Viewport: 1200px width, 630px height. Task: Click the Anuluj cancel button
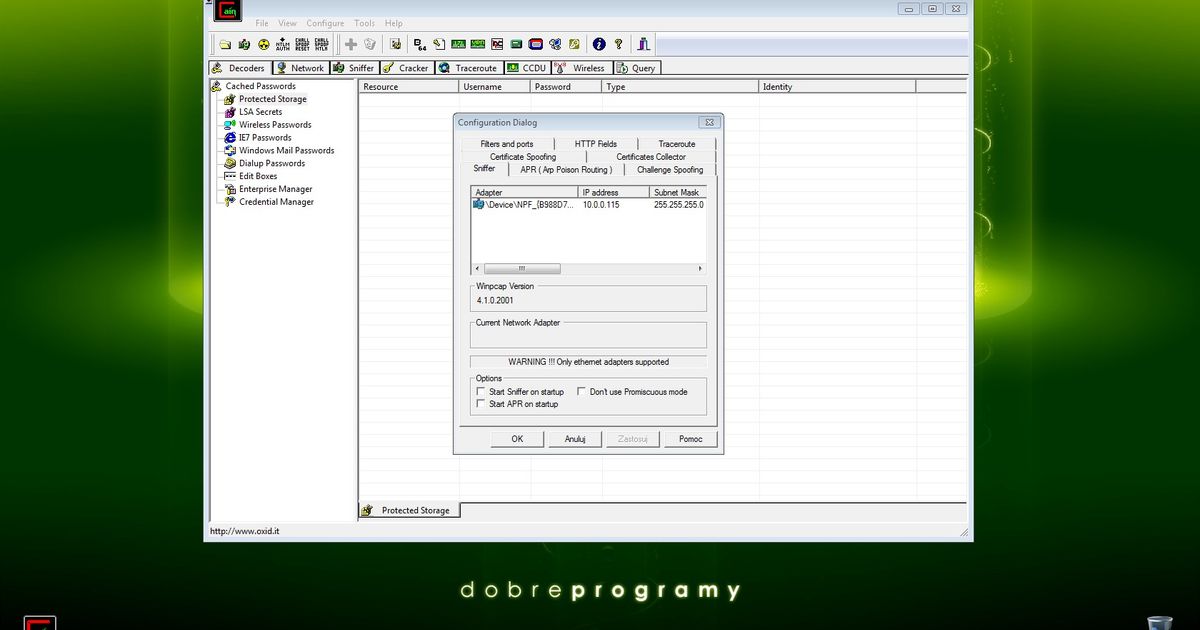tap(575, 439)
